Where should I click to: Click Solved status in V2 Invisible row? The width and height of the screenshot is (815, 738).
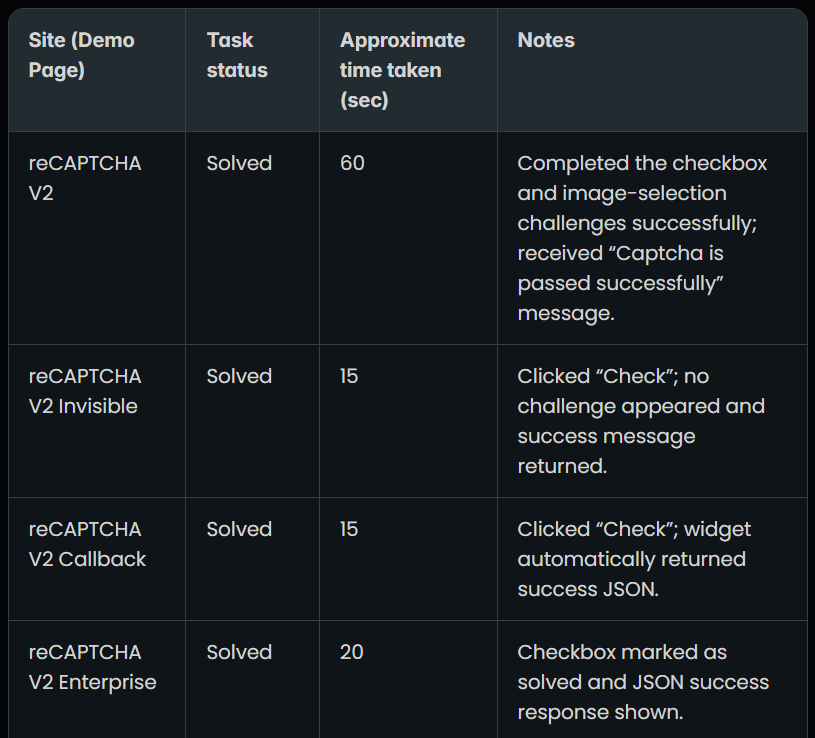coord(239,376)
